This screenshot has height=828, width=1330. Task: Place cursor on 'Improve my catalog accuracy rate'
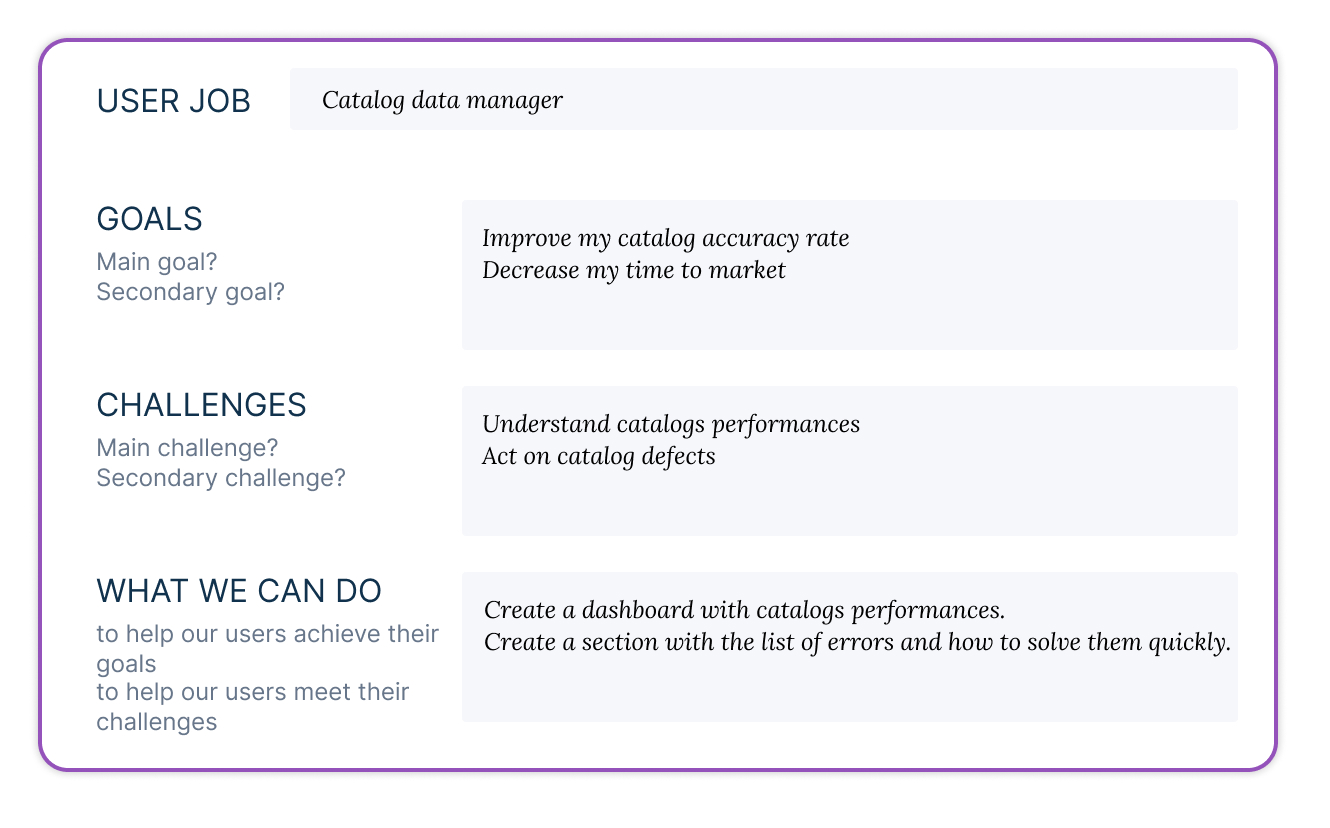[x=665, y=238]
